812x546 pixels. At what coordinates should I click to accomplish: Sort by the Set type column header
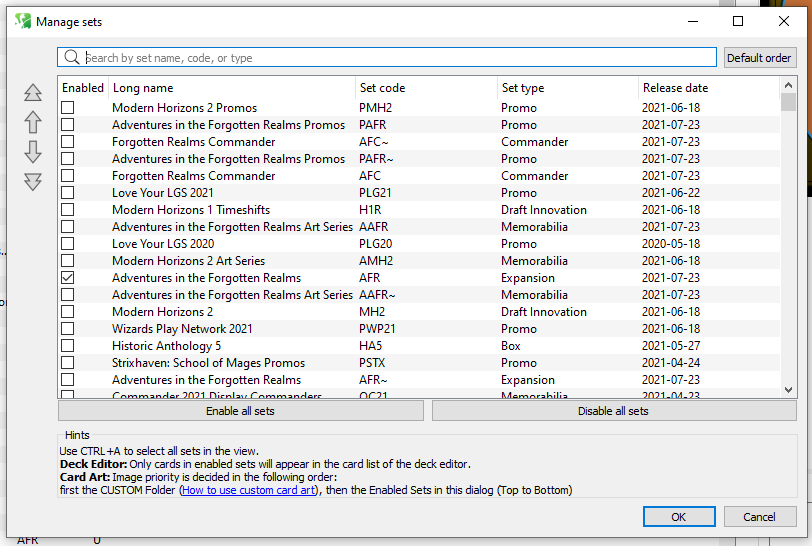[x=568, y=88]
